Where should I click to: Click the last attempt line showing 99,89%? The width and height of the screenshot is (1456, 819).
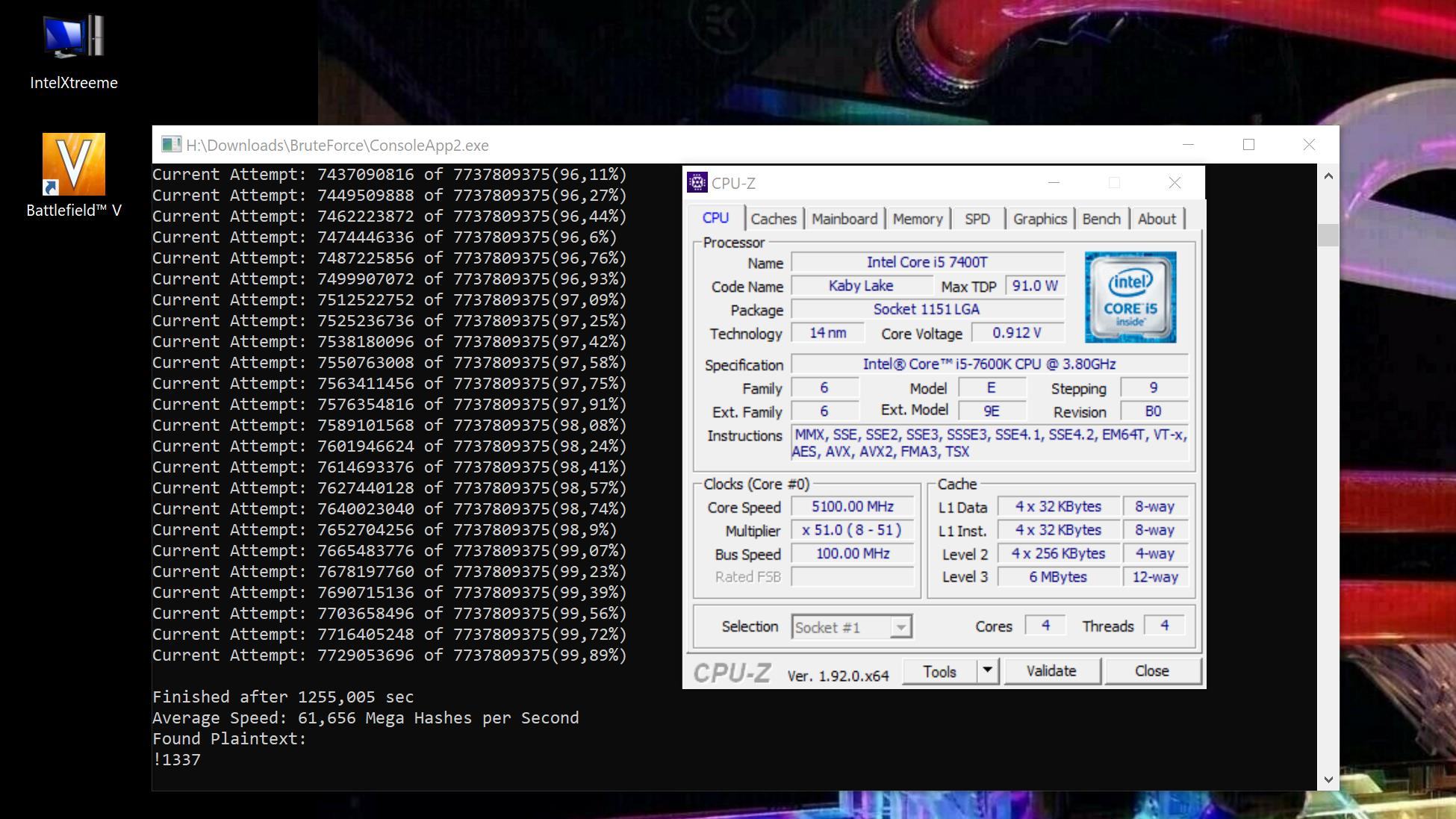tap(390, 655)
